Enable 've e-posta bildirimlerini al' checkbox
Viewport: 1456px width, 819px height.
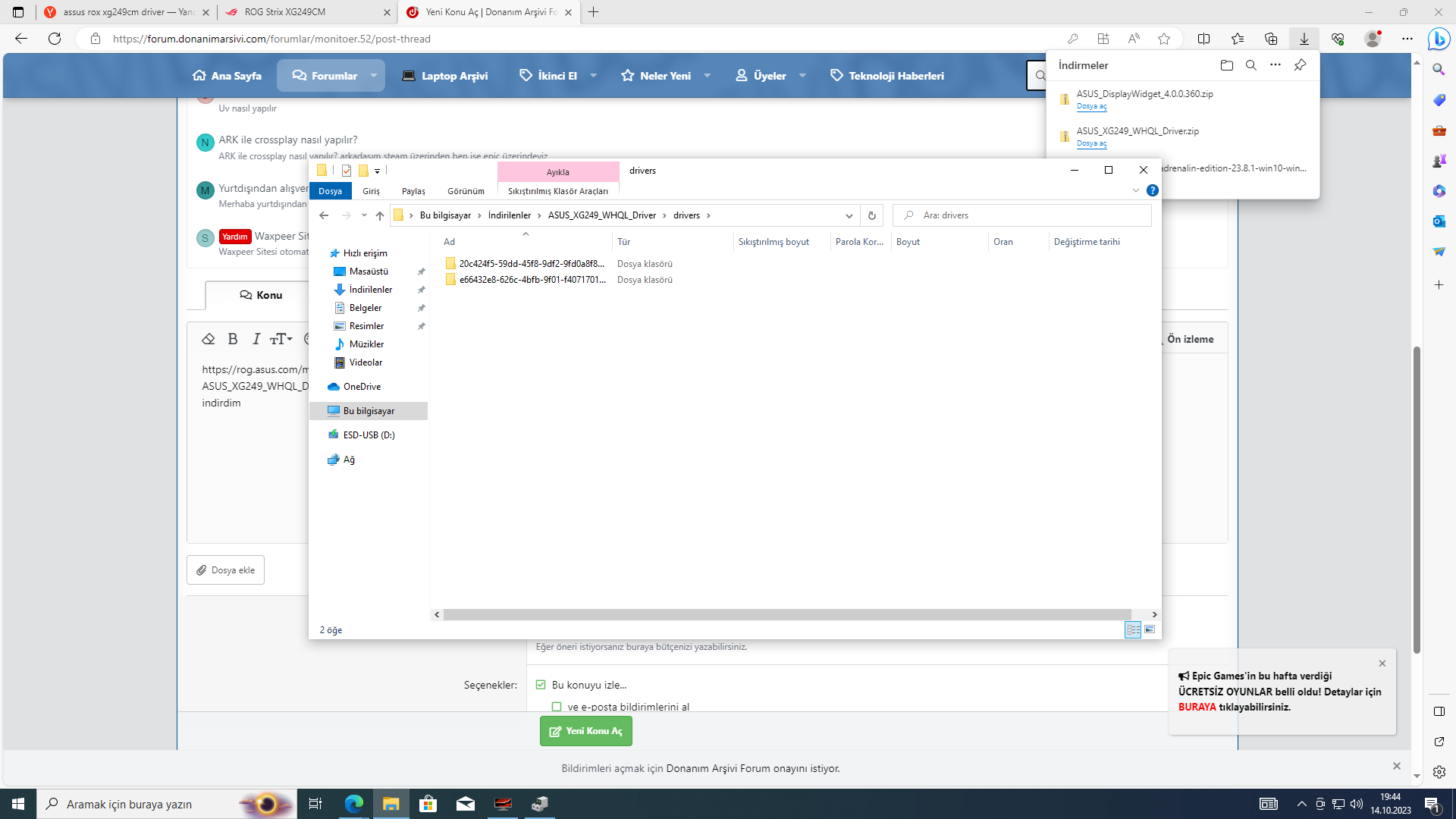(x=557, y=707)
